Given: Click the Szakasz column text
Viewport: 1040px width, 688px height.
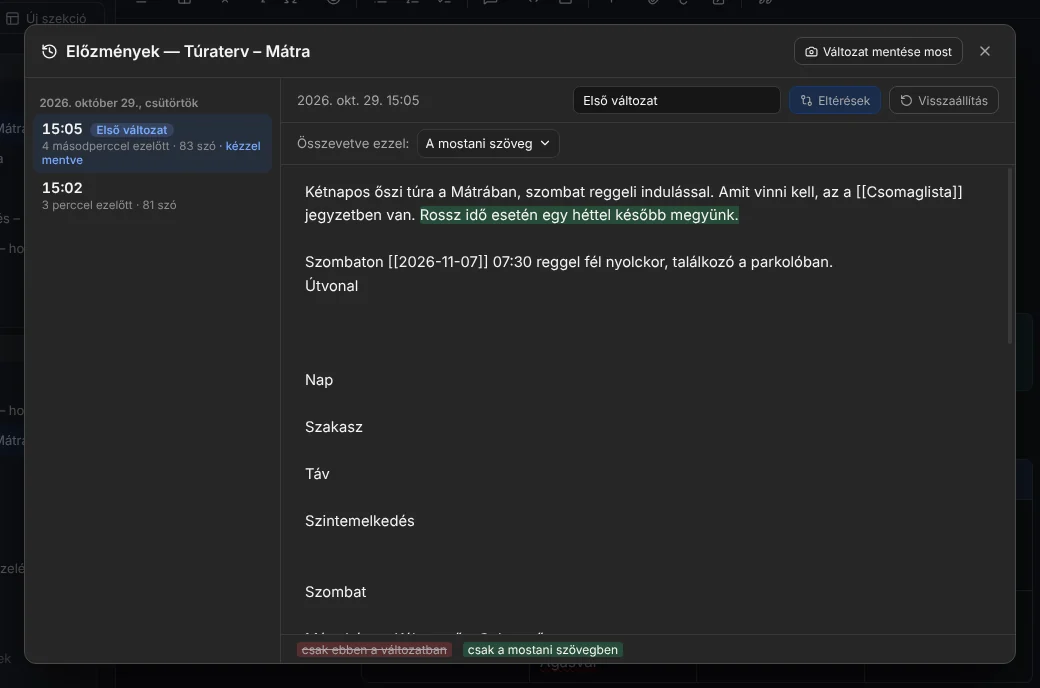Looking at the screenshot, I should click(x=334, y=427).
